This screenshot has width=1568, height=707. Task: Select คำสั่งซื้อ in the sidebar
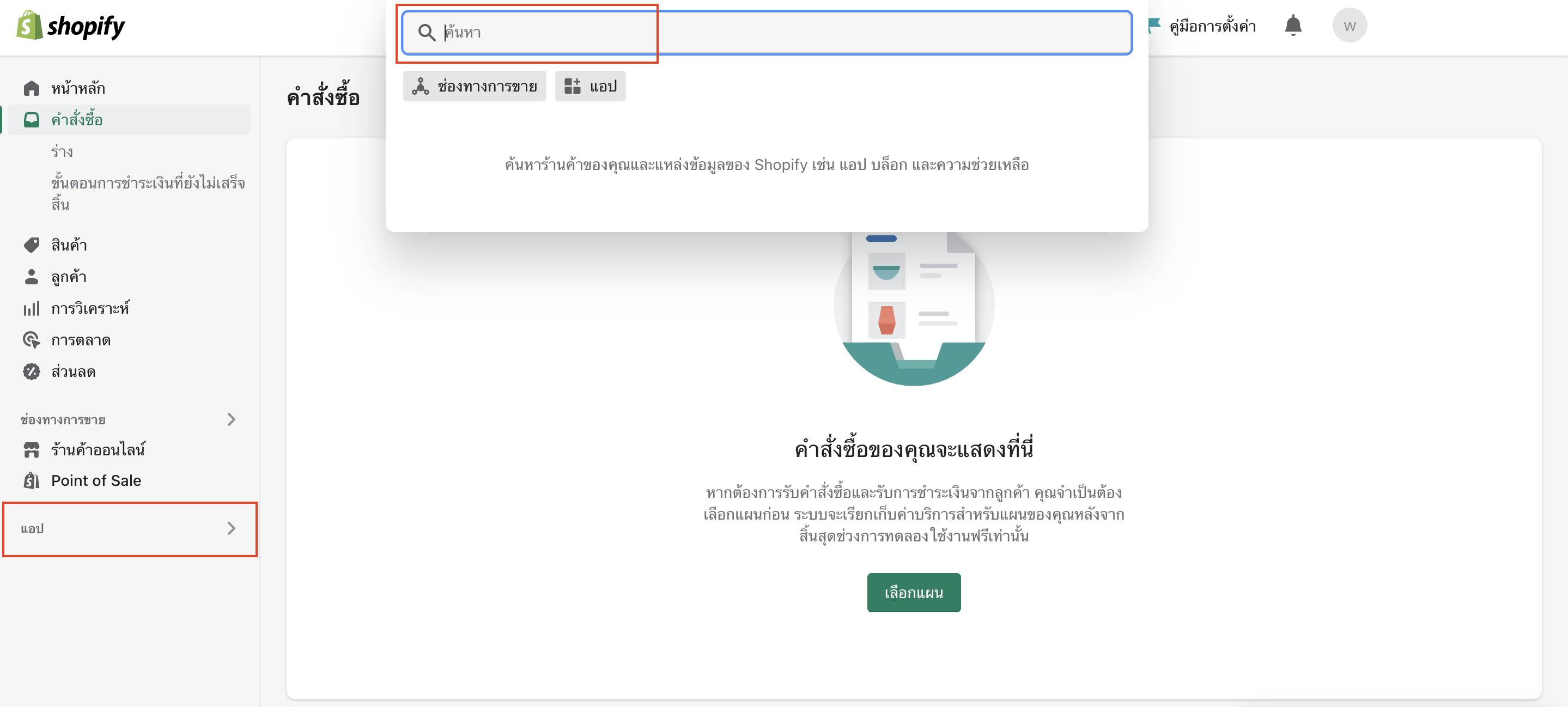tap(129, 120)
